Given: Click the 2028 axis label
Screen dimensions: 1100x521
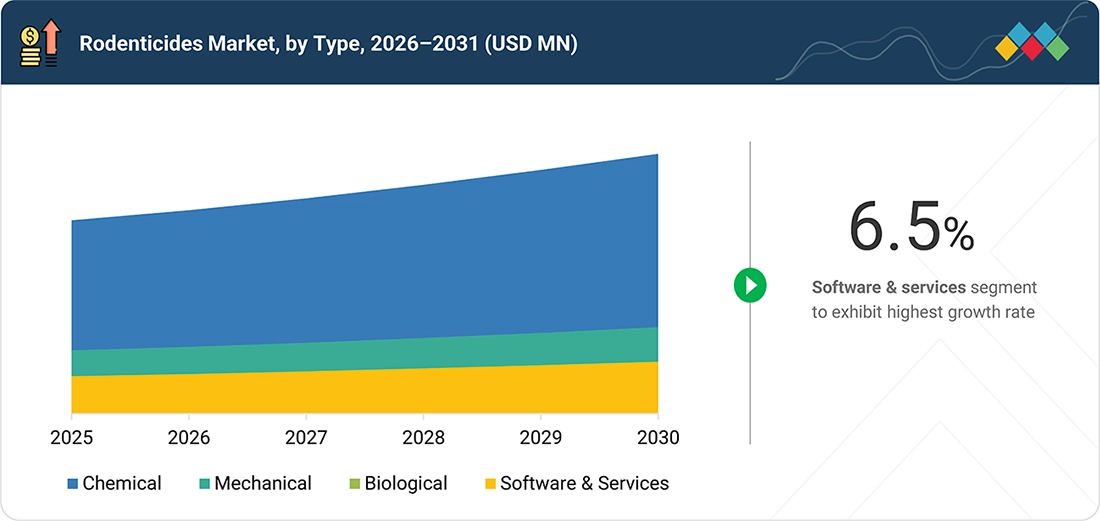Looking at the screenshot, I should pos(424,438).
